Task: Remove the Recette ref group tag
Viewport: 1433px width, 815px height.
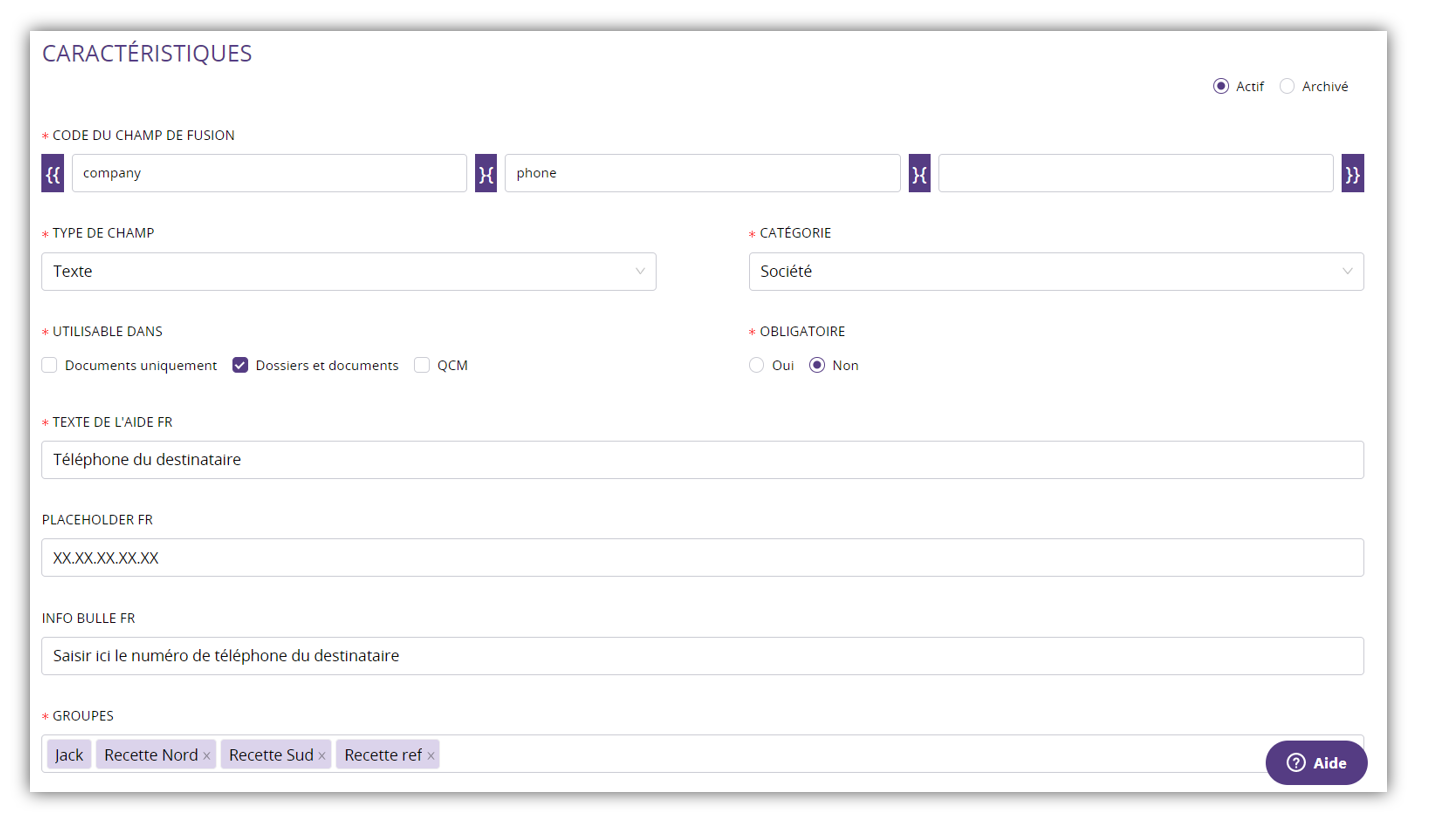Action: tap(431, 756)
